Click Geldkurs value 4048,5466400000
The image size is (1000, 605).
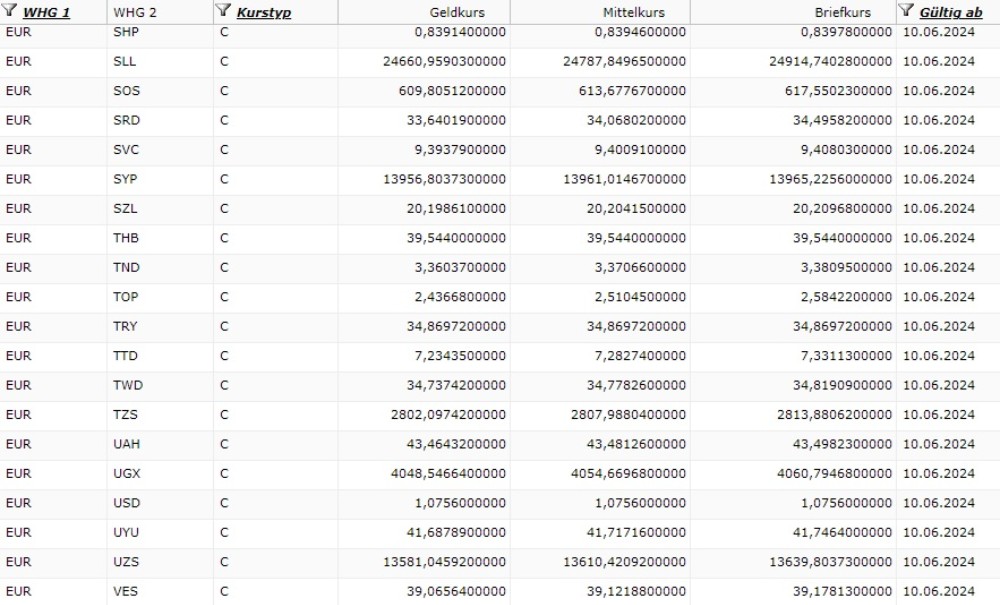click(x=448, y=473)
